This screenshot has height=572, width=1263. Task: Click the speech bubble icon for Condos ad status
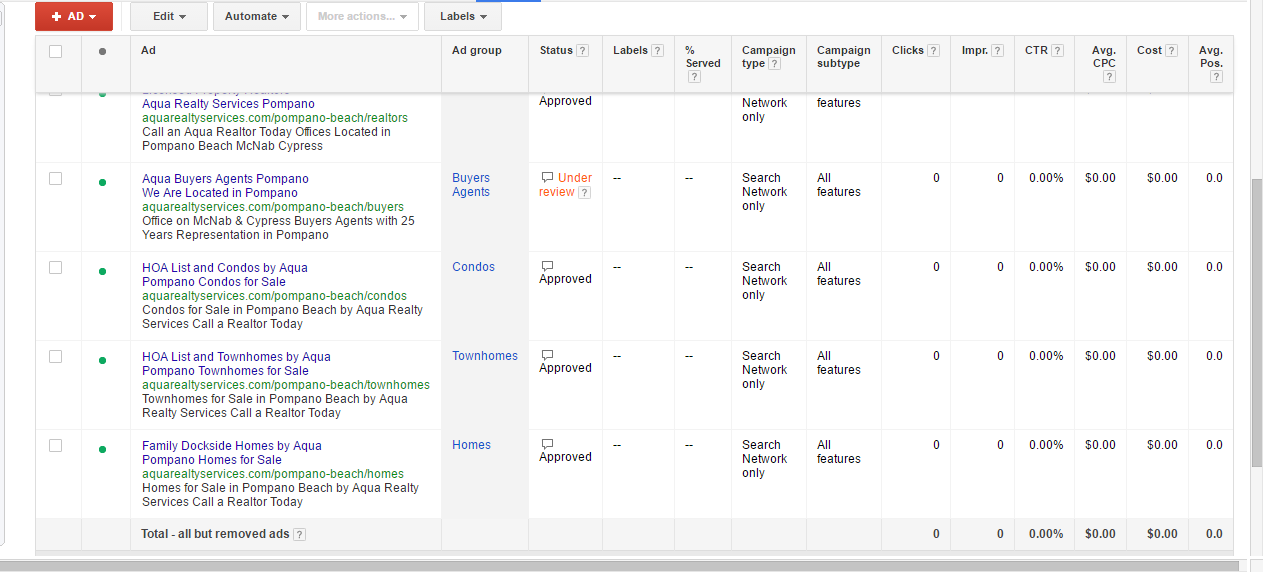tap(547, 267)
